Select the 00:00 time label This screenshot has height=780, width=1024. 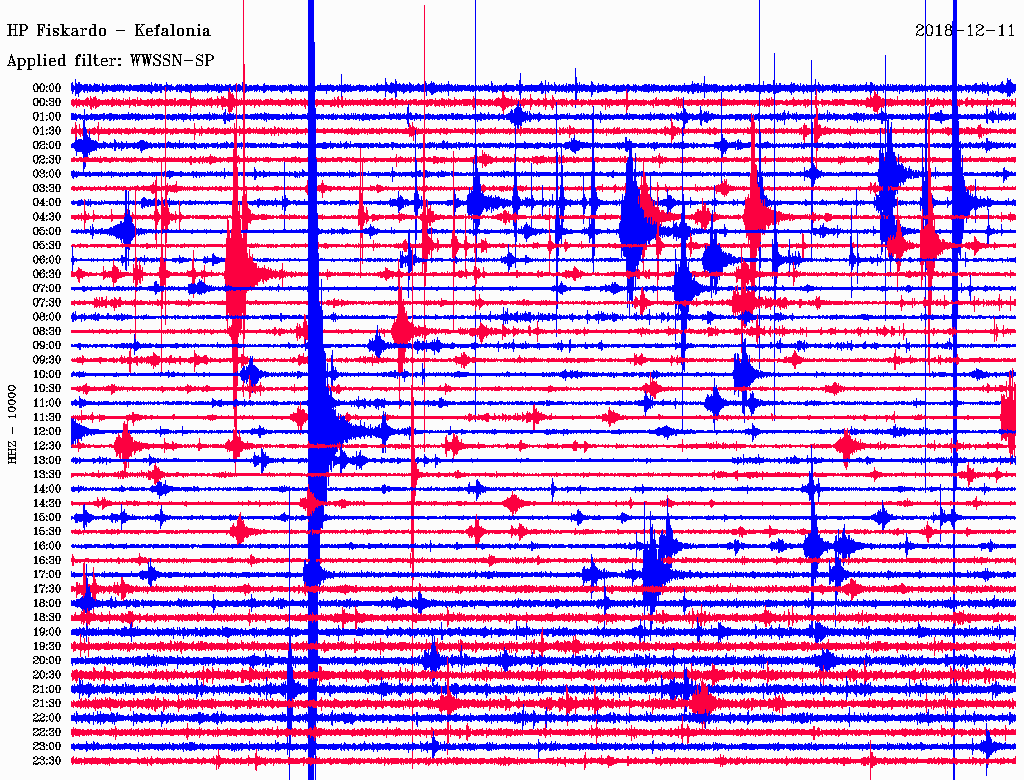click(x=47, y=88)
